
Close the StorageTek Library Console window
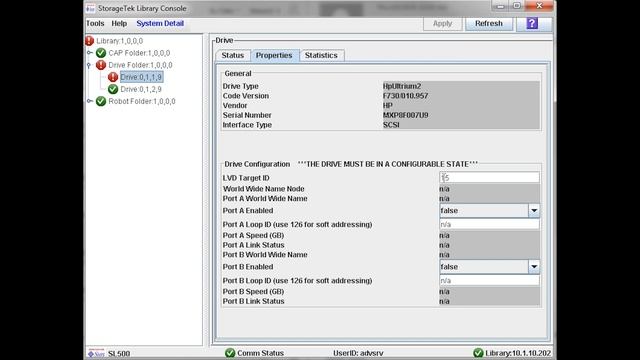[539, 6]
